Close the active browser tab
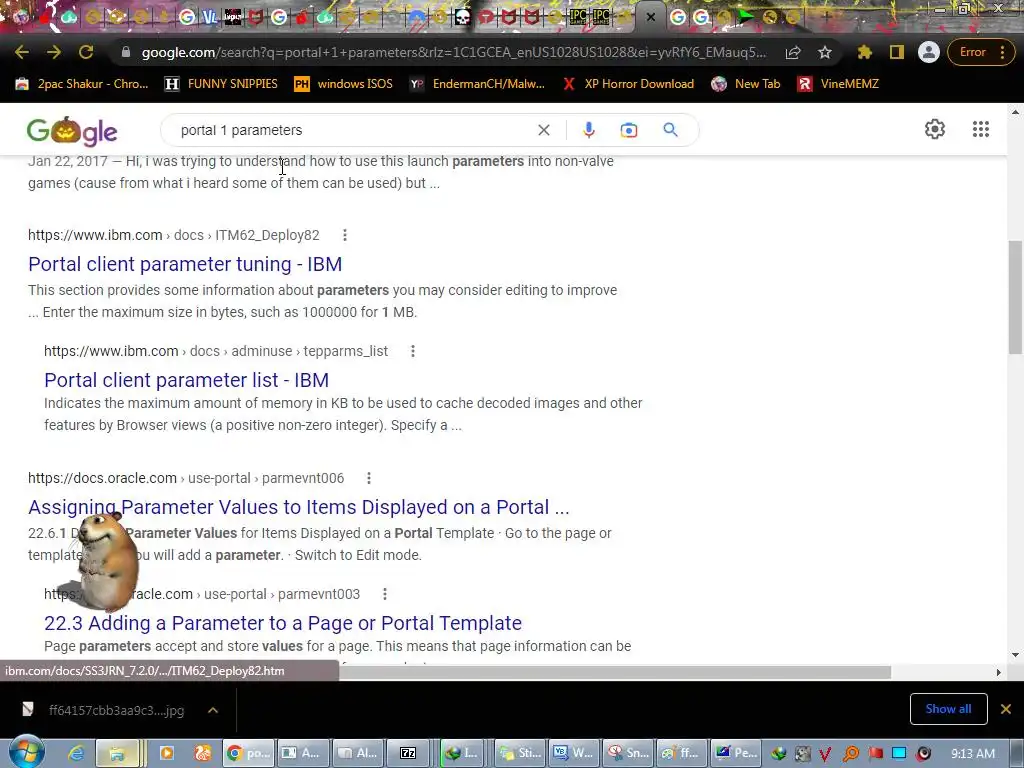Screen dimensions: 1024x768 650,18
